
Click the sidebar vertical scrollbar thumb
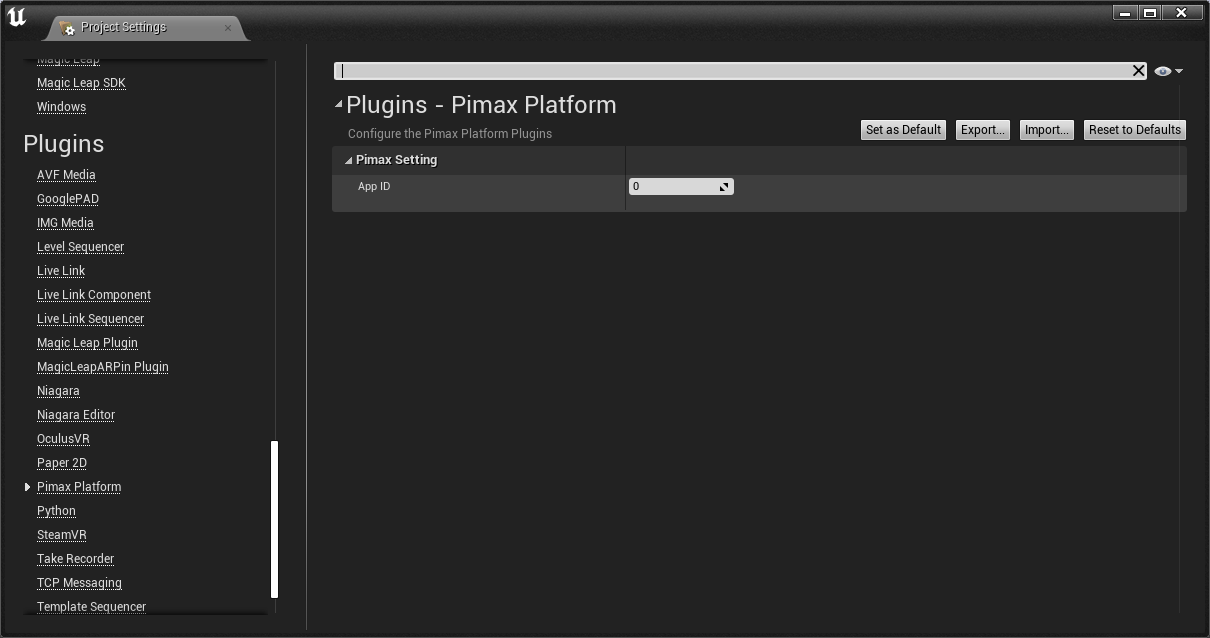[275, 519]
